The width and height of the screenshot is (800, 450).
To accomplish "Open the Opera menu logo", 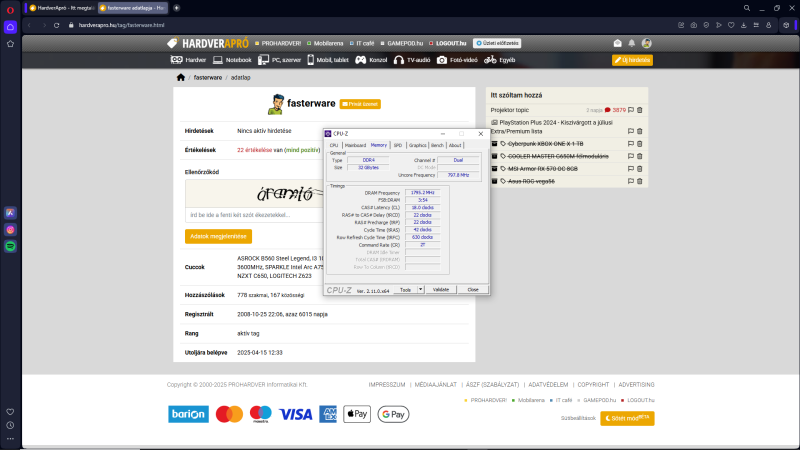I will click(10, 10).
